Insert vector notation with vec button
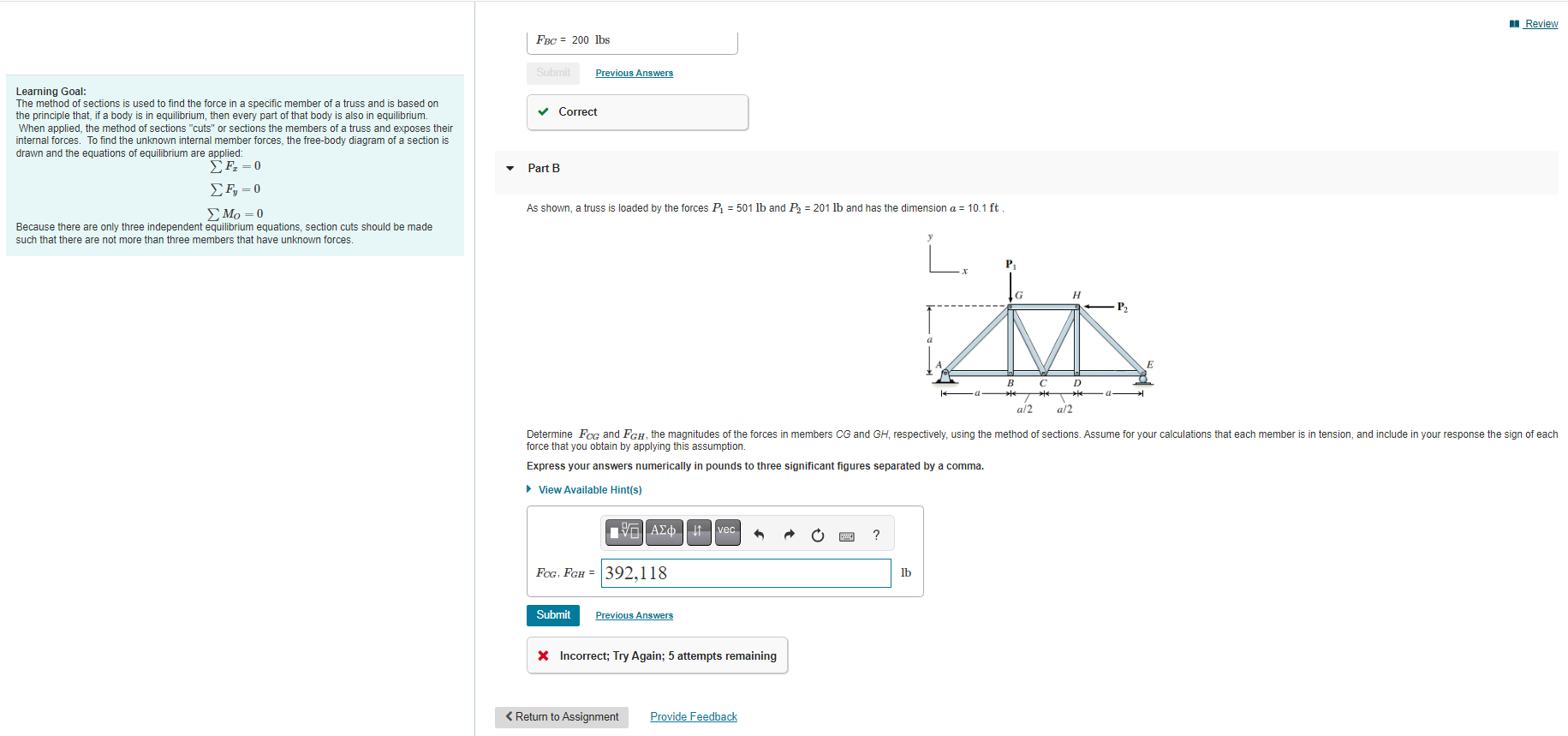 tap(727, 532)
